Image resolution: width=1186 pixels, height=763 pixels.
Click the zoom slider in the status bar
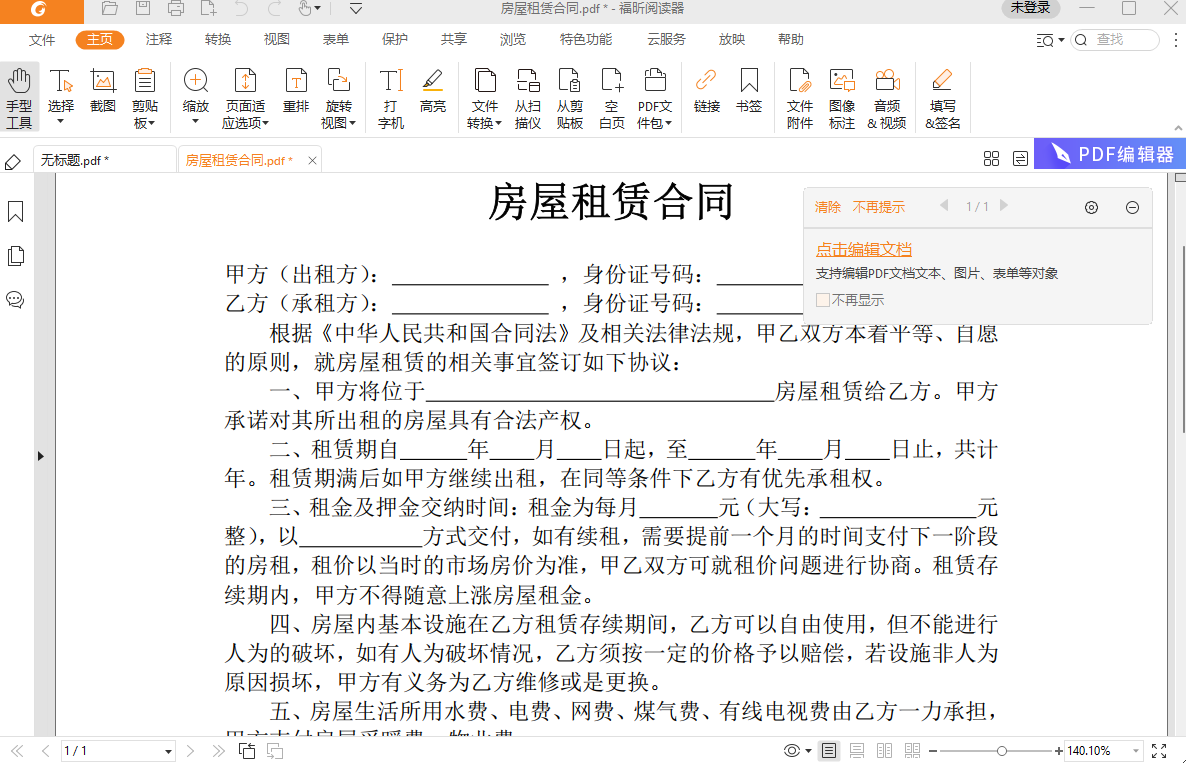(999, 749)
